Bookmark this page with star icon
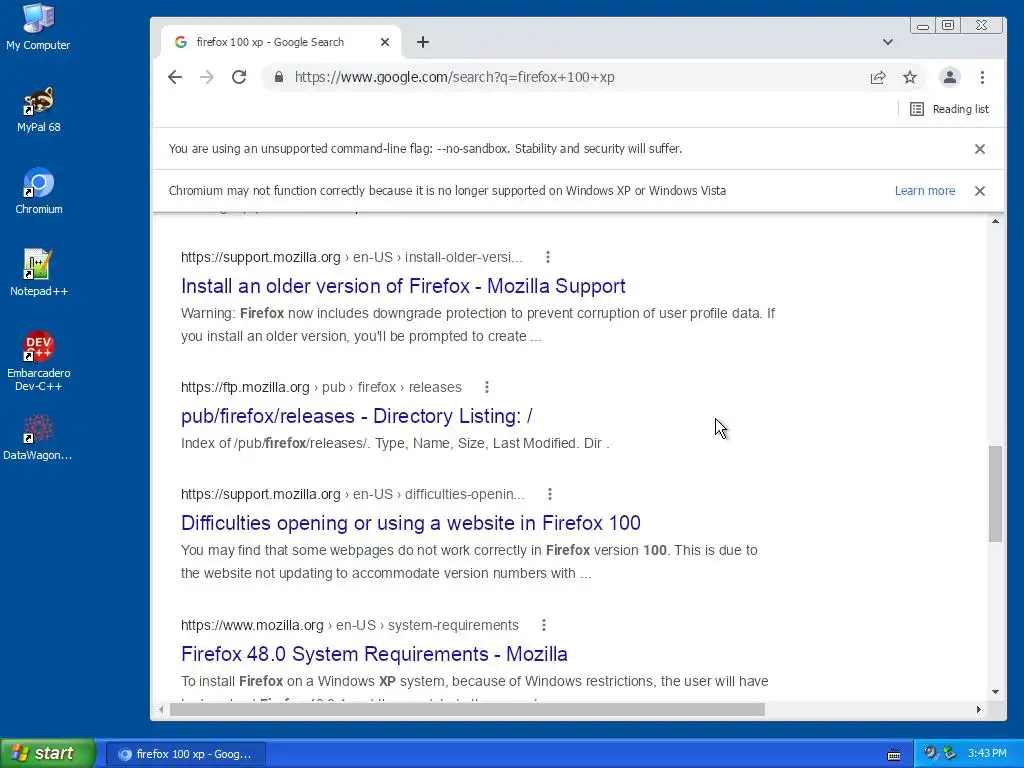Image resolution: width=1024 pixels, height=768 pixels. pyautogui.click(x=910, y=78)
